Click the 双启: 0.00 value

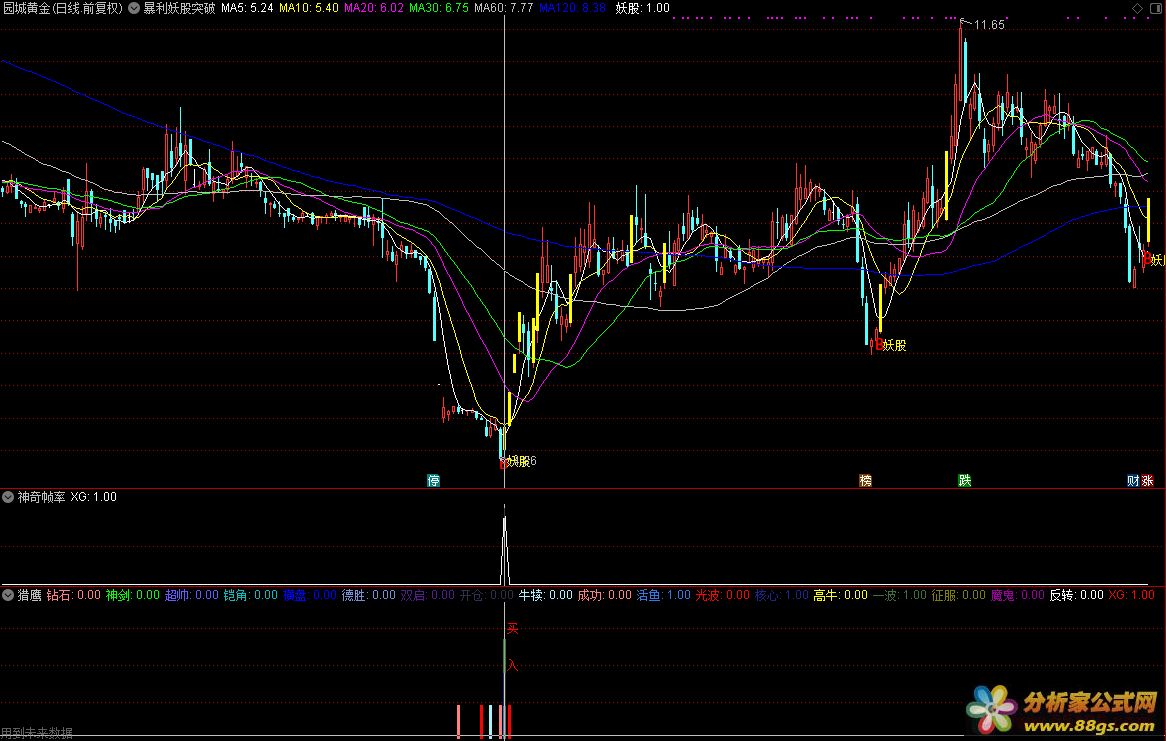click(x=428, y=594)
